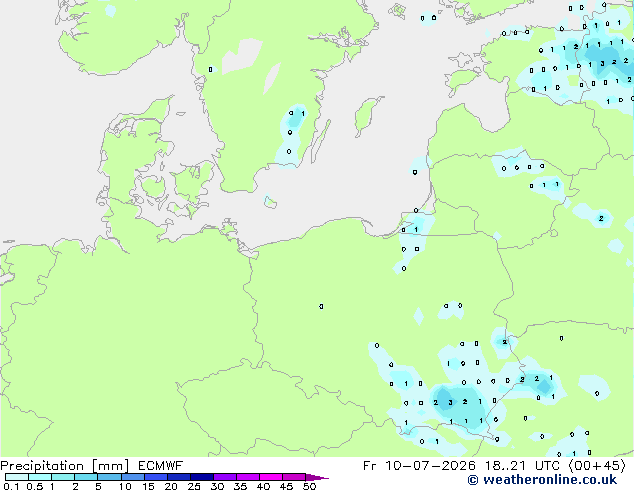The image size is (634, 490).
Task: Click the 25–30 mm dark navy legend swatch
Action: tap(201, 477)
